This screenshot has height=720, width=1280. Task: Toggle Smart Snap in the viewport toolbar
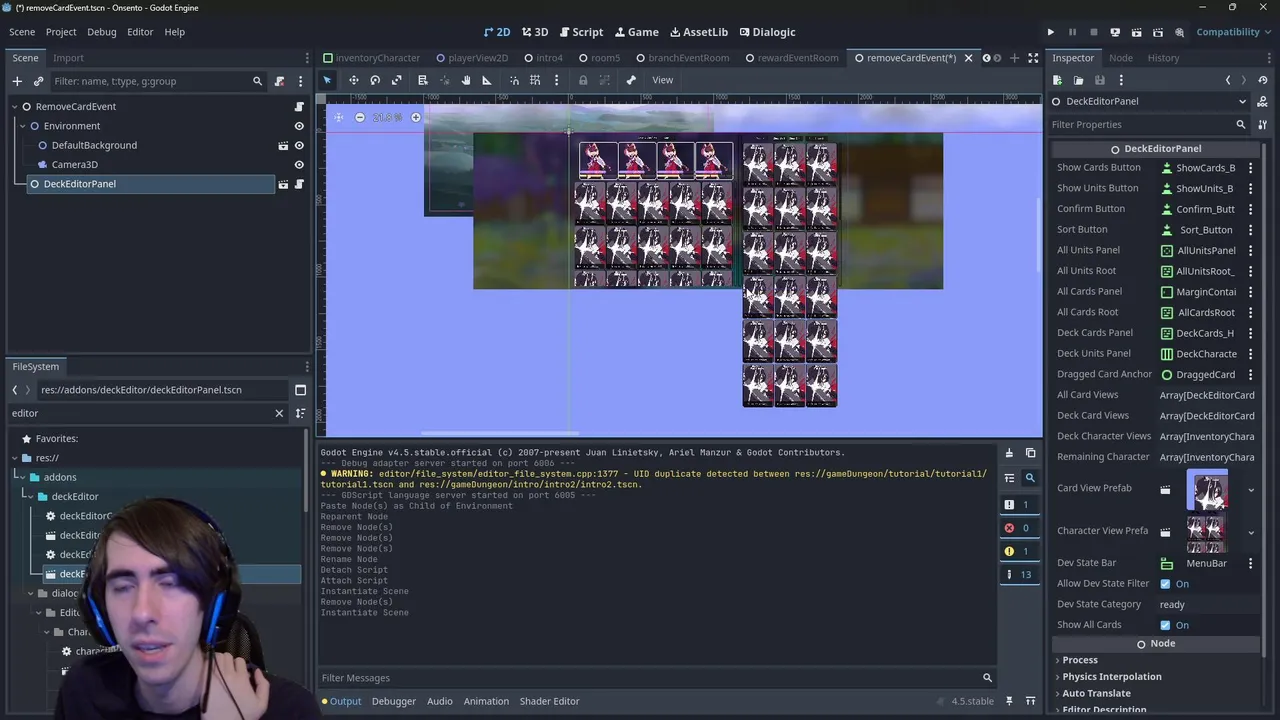(x=514, y=80)
